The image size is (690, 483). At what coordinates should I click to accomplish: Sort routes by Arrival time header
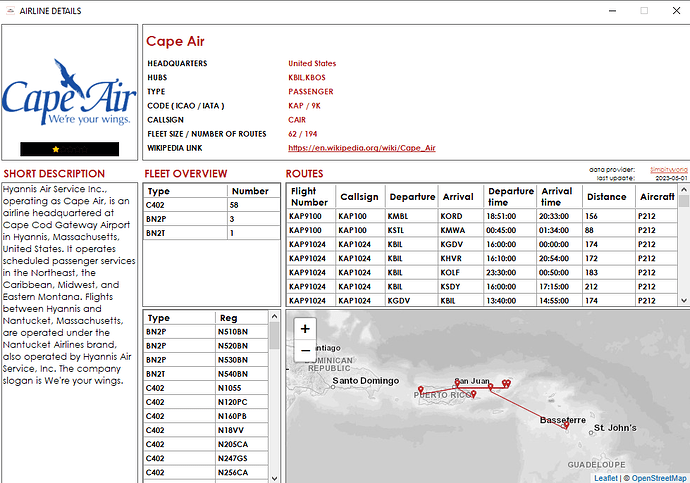click(x=559, y=197)
